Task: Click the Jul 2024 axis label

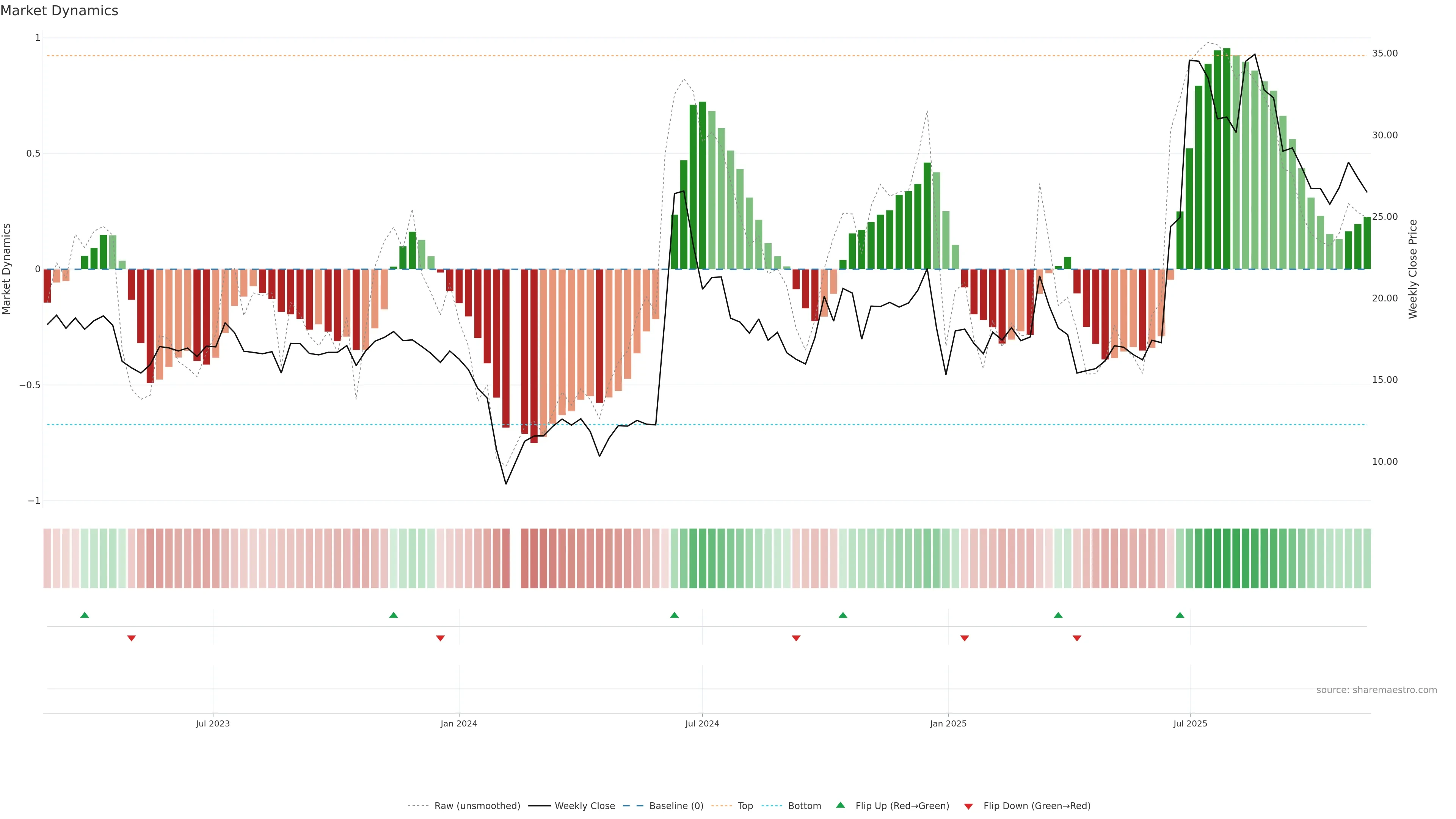Action: (702, 723)
